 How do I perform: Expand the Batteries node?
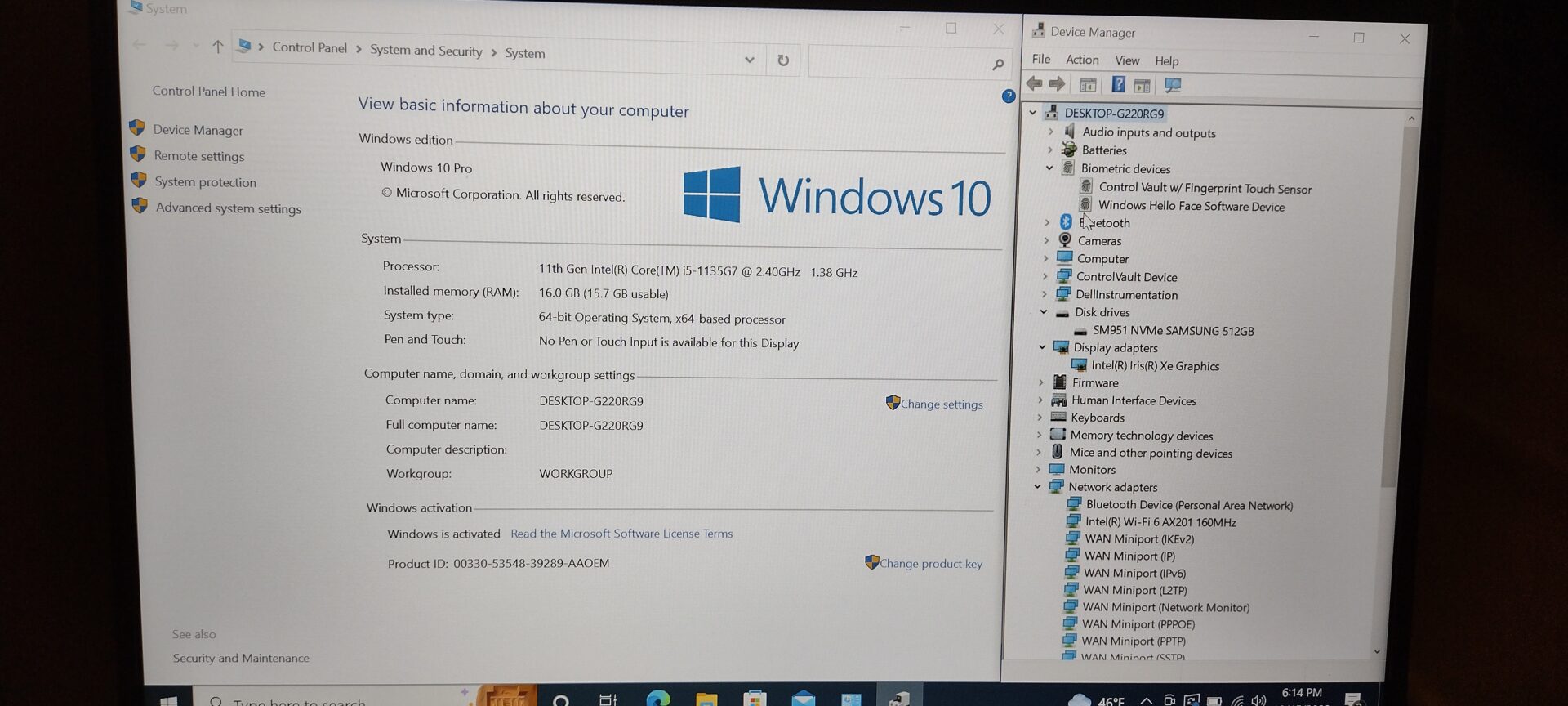click(1050, 150)
